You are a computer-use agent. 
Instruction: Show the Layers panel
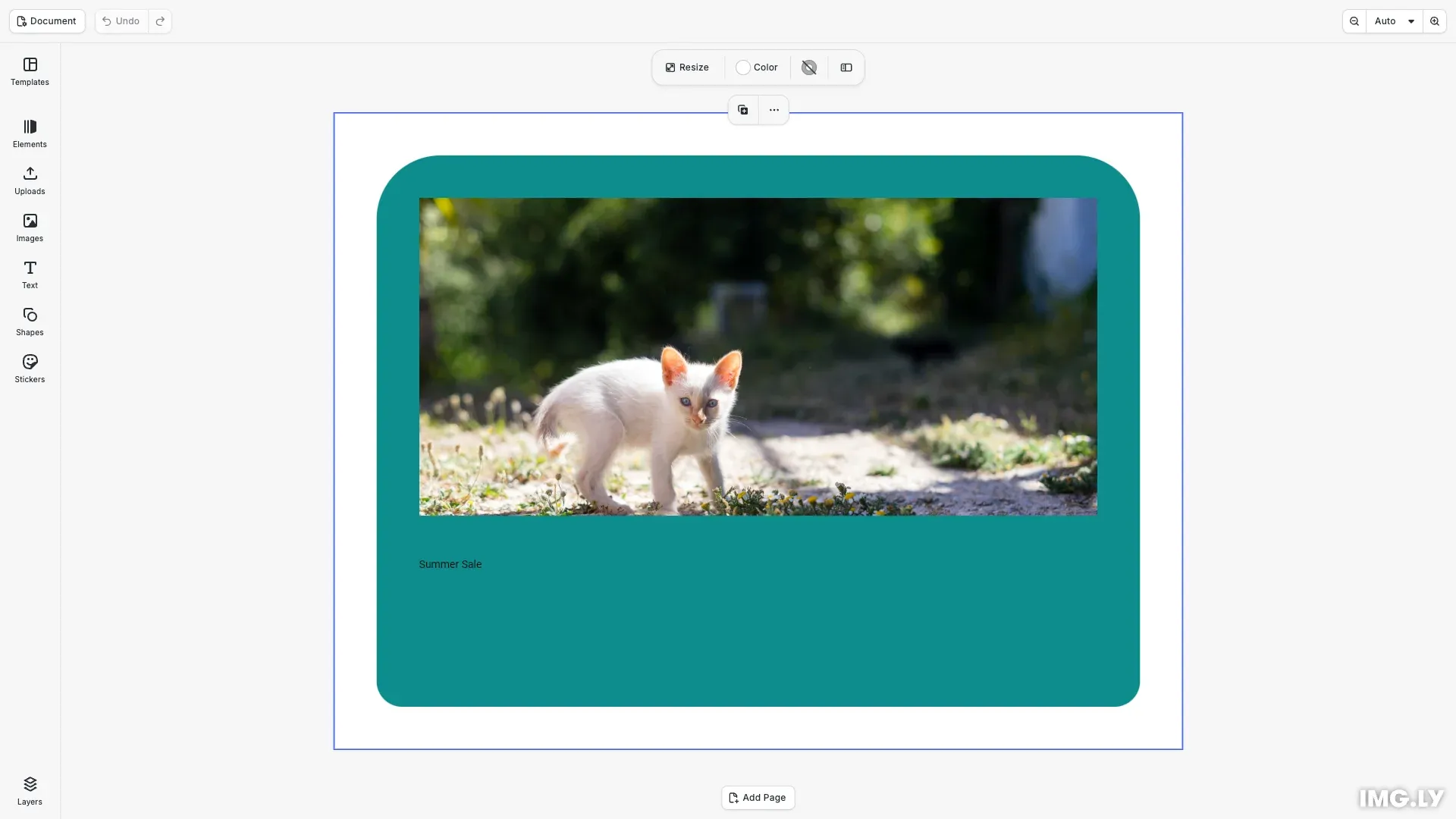click(x=30, y=791)
